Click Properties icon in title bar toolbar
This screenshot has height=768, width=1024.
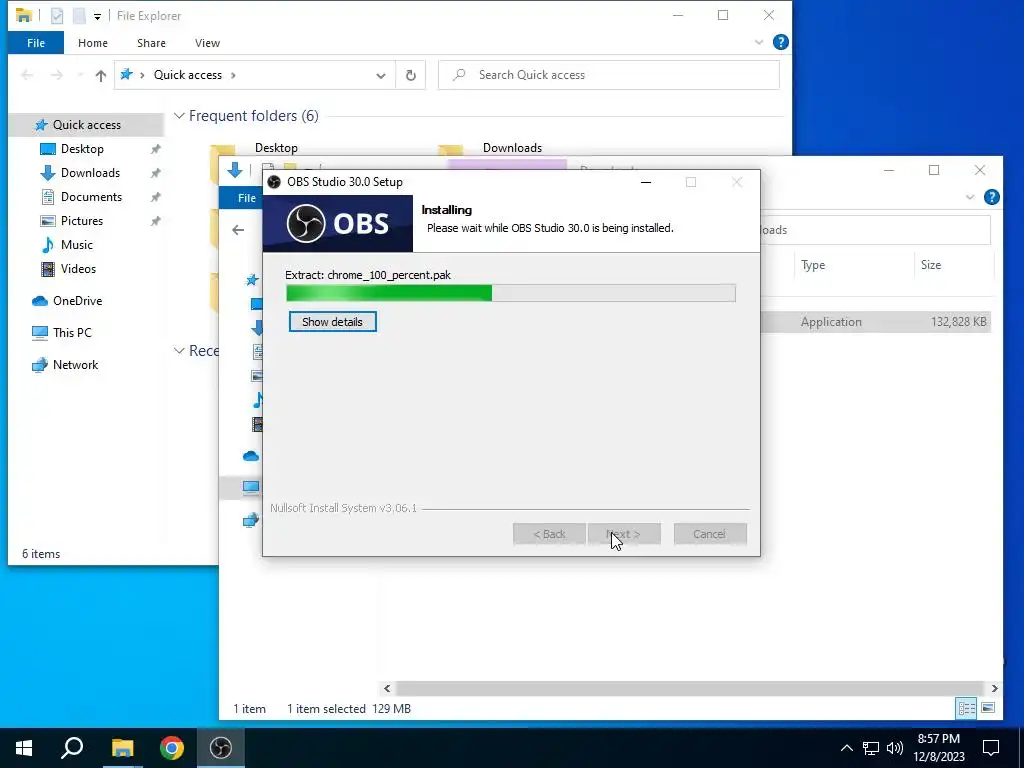click(x=57, y=16)
